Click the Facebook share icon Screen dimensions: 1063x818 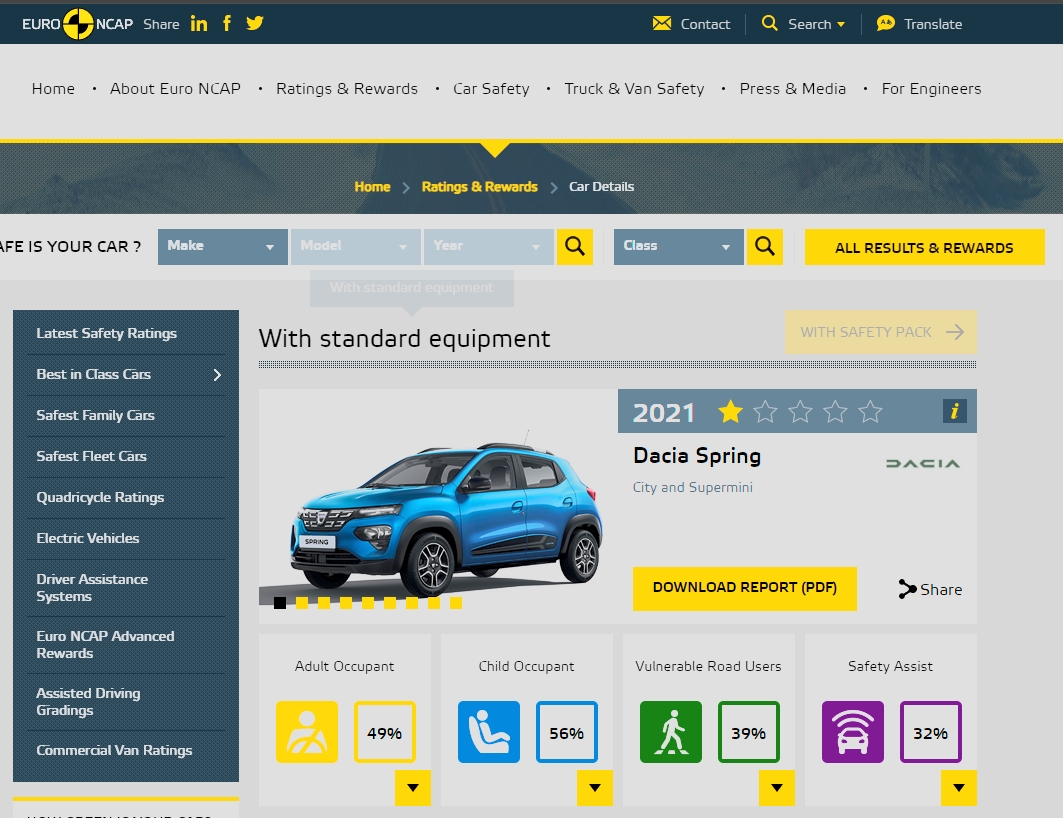(227, 23)
